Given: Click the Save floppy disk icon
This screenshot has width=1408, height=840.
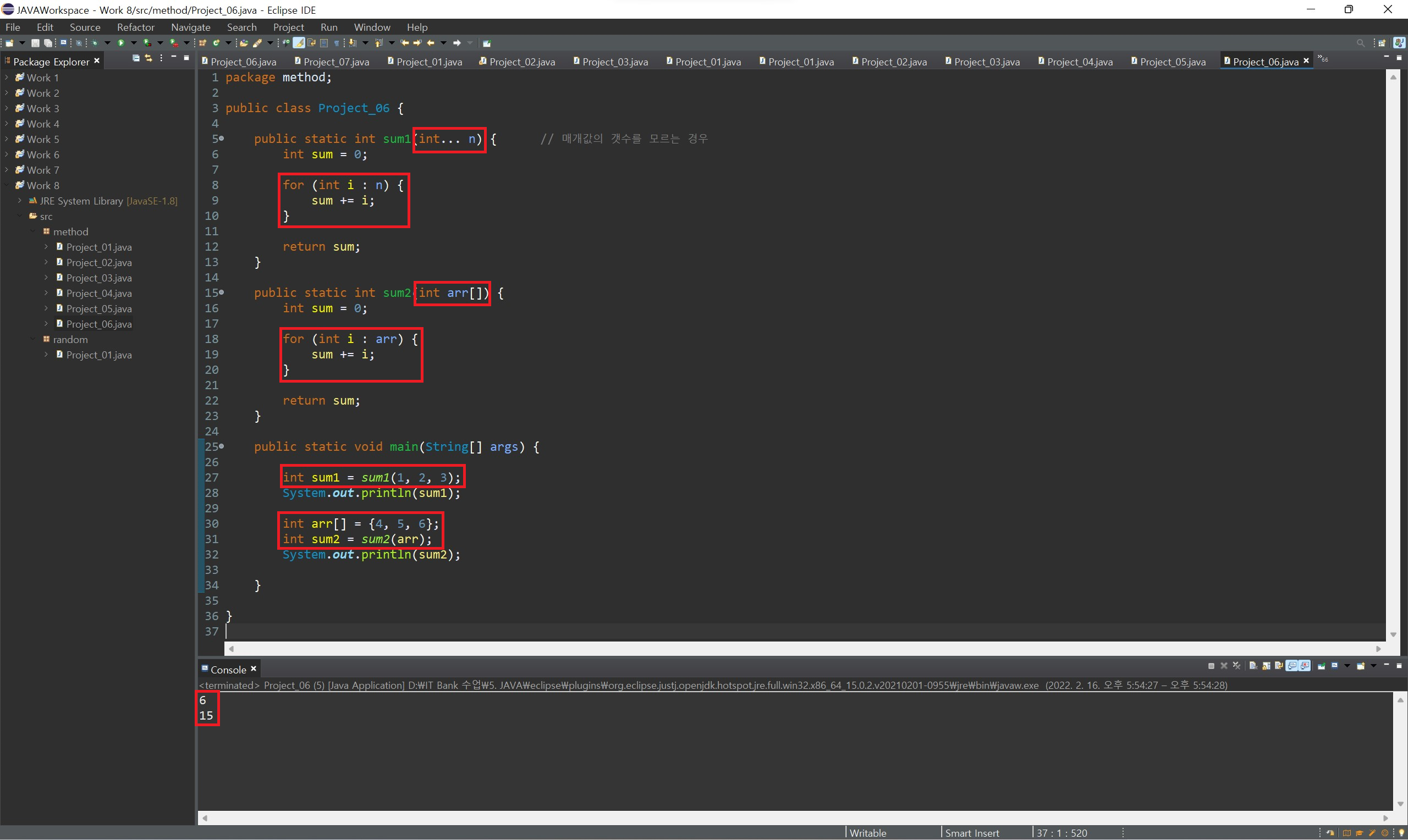Looking at the screenshot, I should pyautogui.click(x=35, y=43).
